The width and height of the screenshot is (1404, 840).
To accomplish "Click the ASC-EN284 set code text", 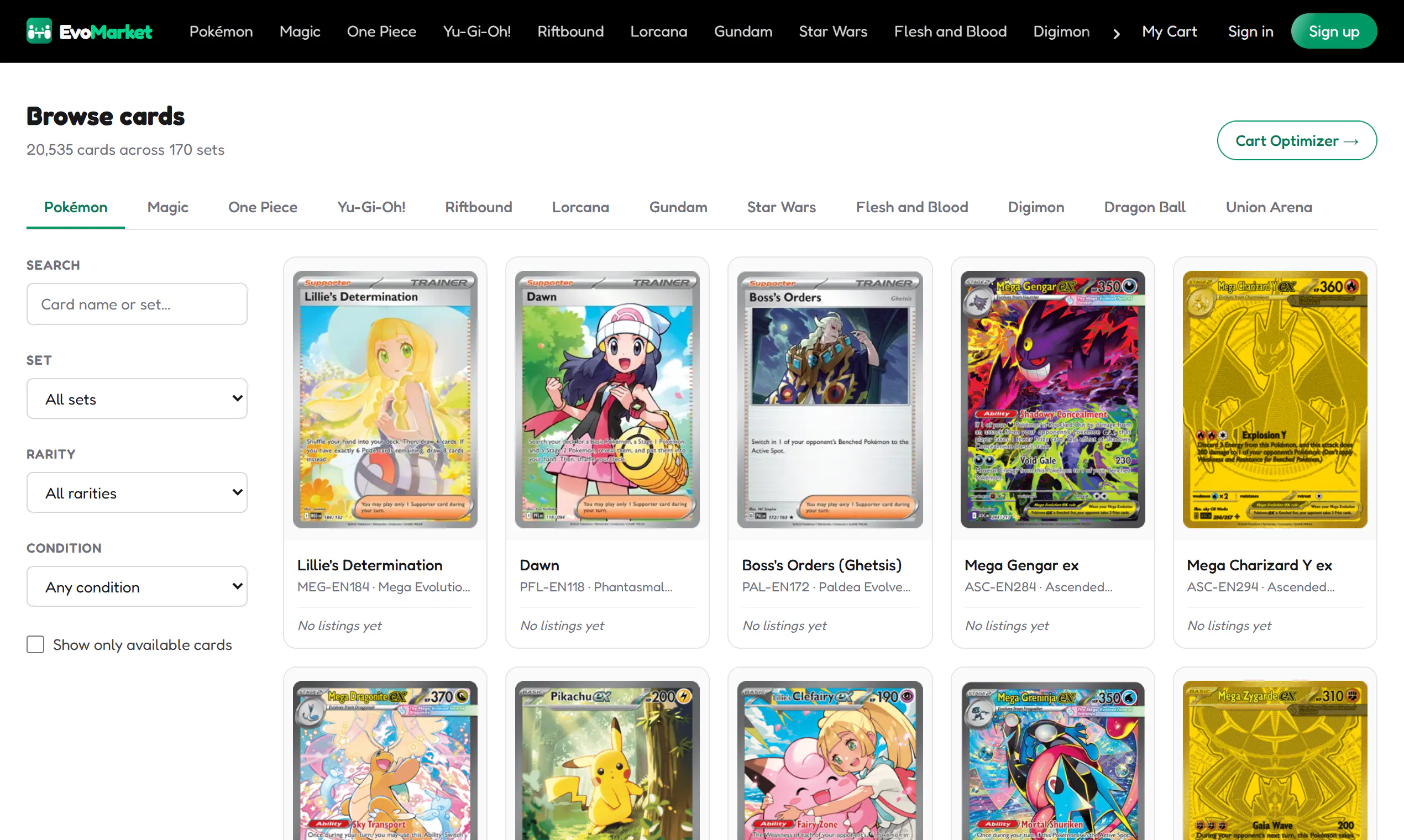I will click(1000, 587).
